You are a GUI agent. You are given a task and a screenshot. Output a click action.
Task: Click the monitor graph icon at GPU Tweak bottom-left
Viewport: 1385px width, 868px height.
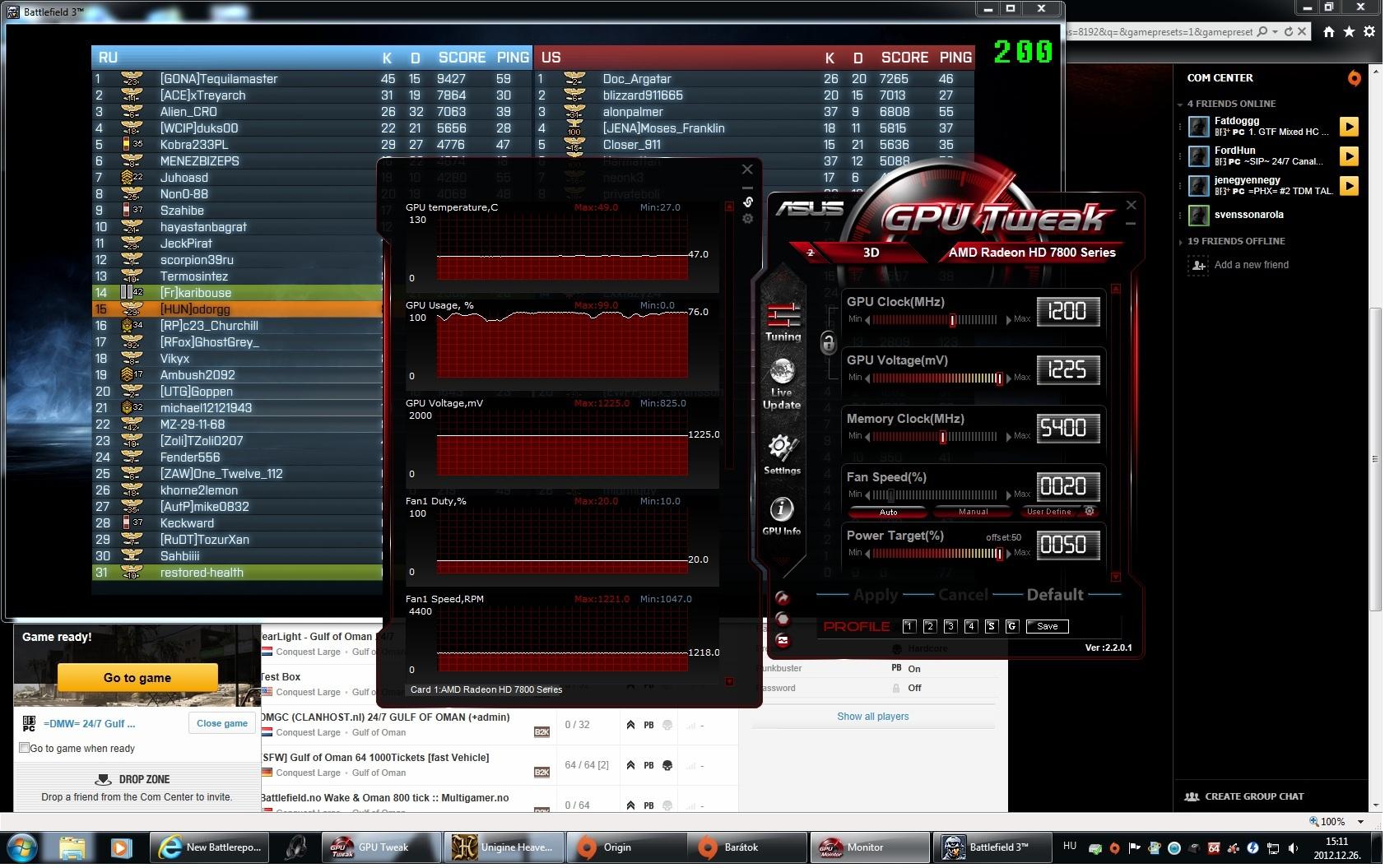coord(783,640)
